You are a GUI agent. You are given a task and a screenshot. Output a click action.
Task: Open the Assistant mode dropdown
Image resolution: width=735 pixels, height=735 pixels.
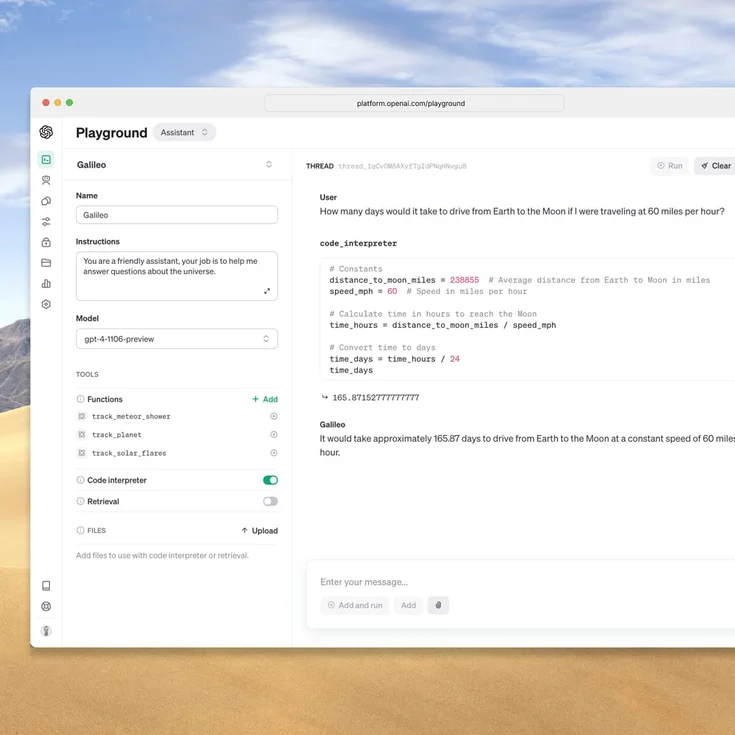click(184, 132)
